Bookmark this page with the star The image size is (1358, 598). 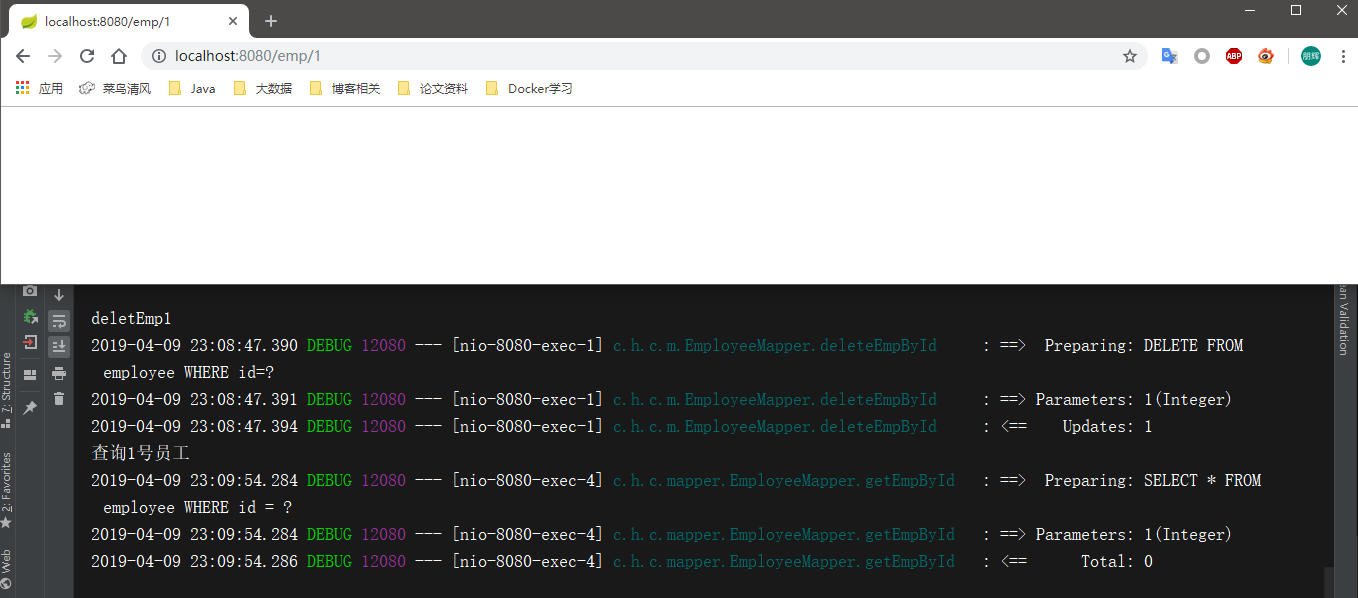coord(1130,56)
